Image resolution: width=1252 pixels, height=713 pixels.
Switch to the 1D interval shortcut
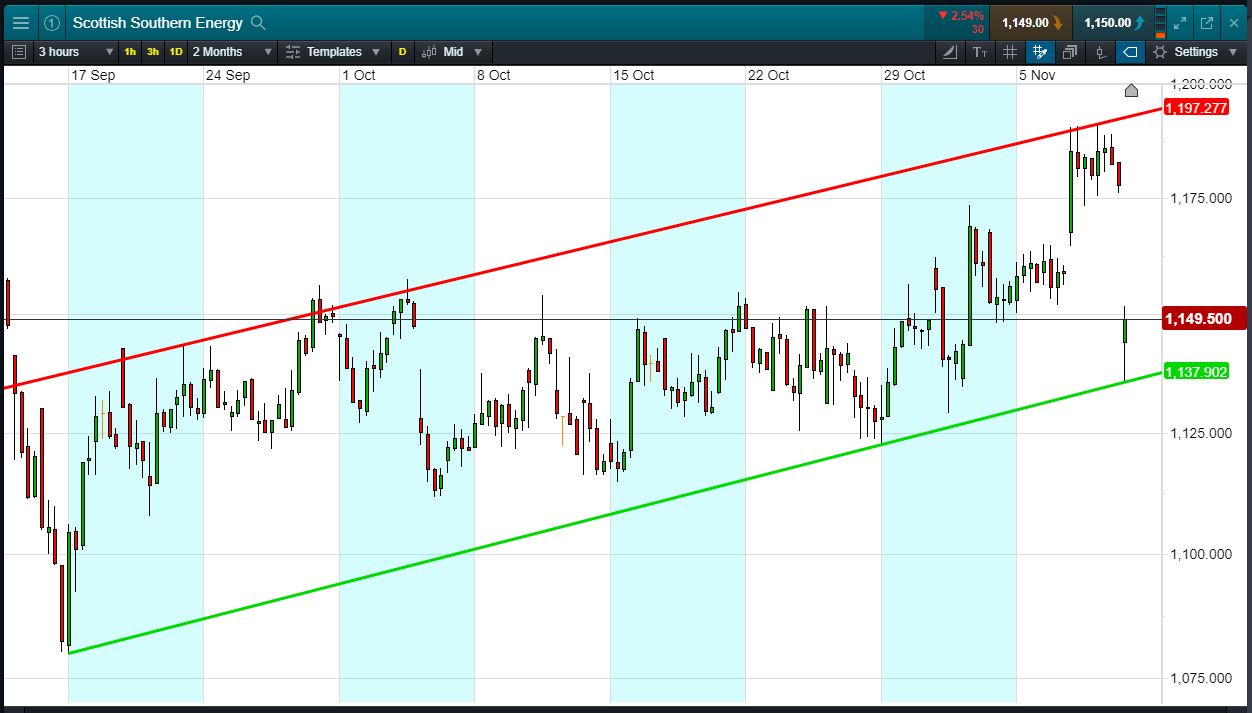(176, 52)
